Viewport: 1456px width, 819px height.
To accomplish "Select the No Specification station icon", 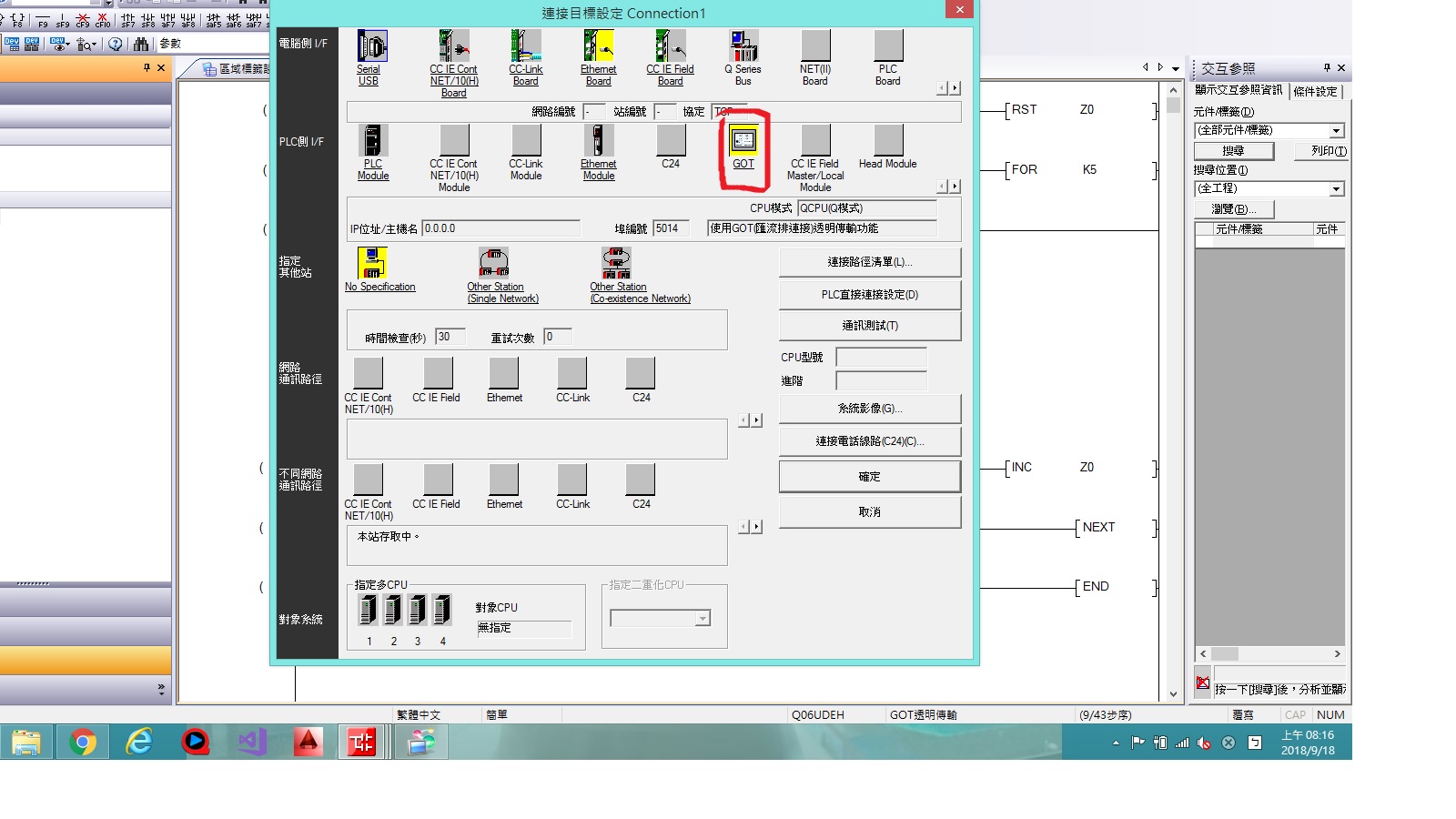I will [x=372, y=263].
